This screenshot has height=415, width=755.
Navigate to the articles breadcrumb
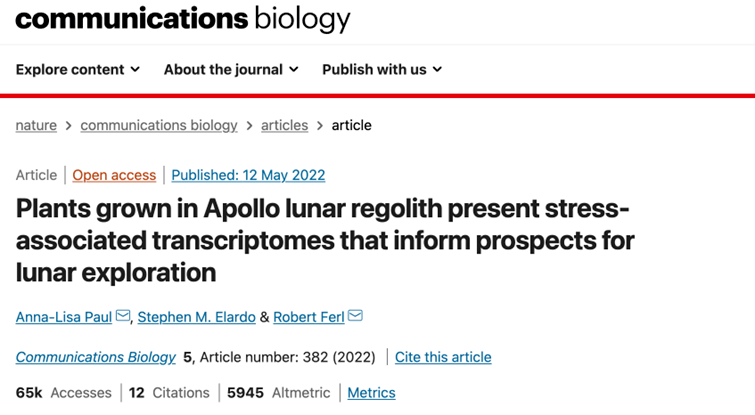click(284, 125)
